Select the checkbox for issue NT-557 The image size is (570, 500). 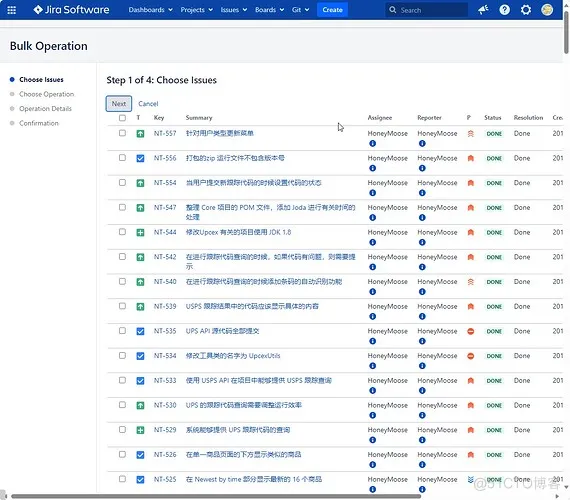tap(123, 133)
